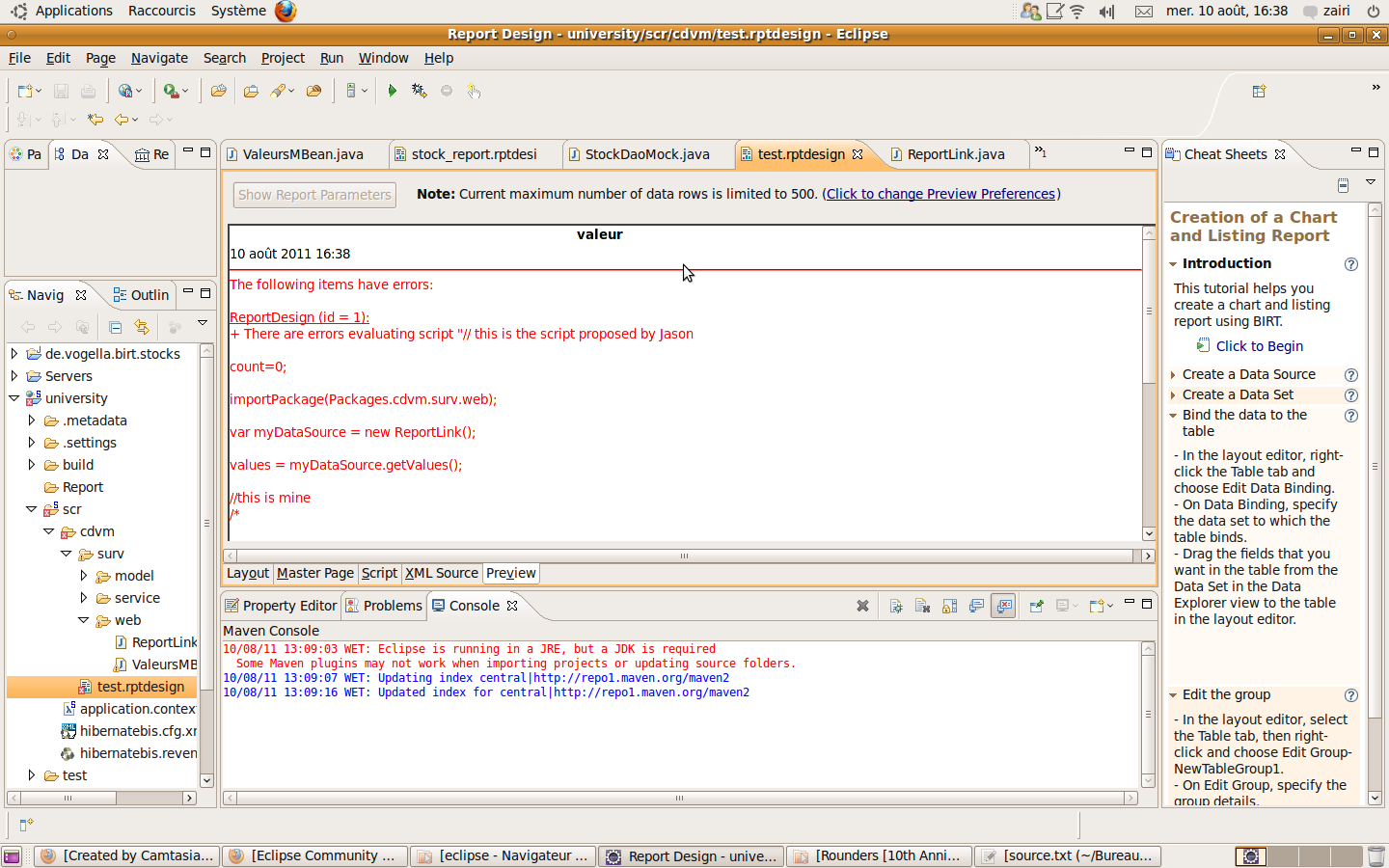Click the Last Edit Location arrow icon
Screen dimensions: 1389x868
click(95, 120)
